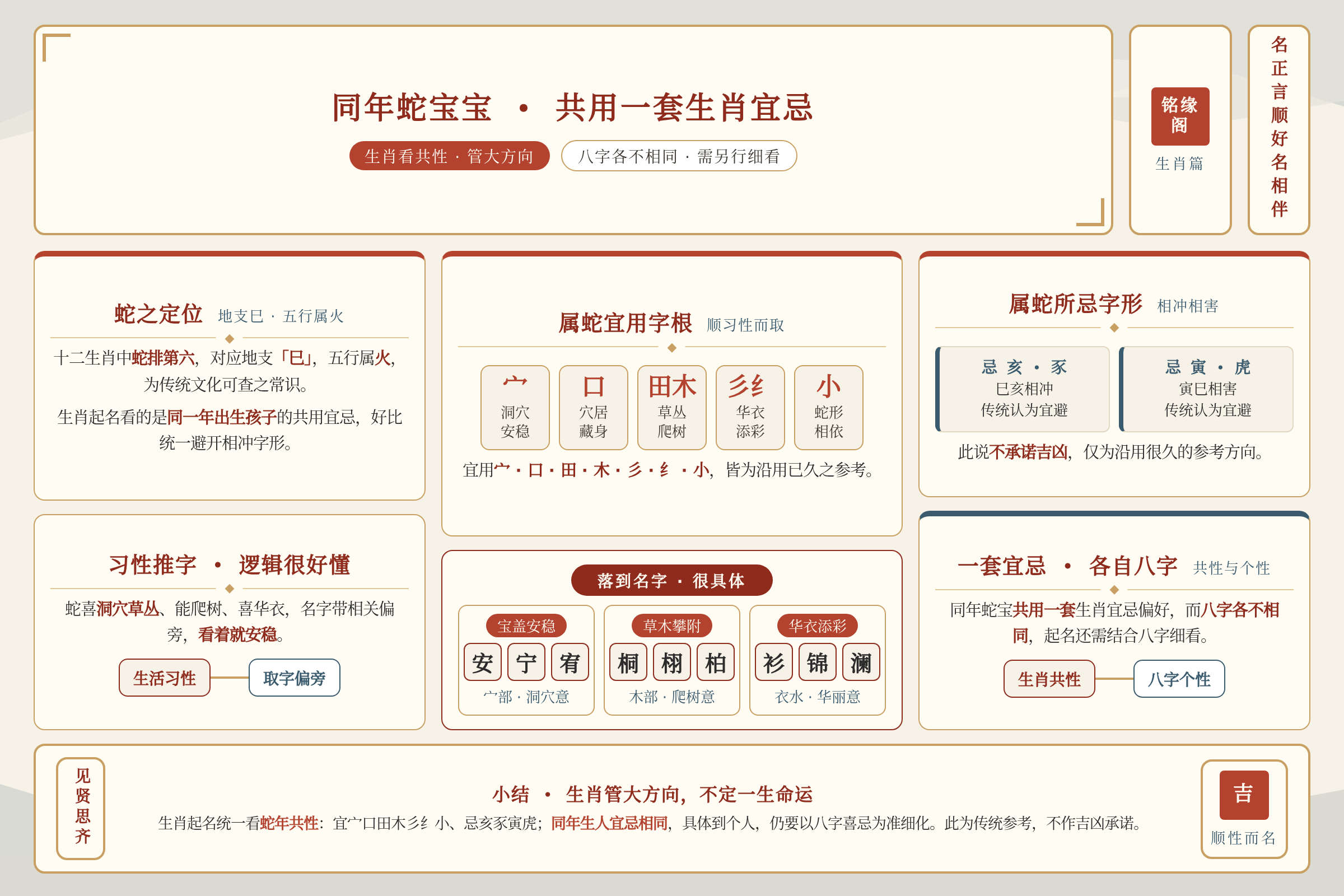Click the 八字各不相同 · 需另行细看 pill
Image resolution: width=1344 pixels, height=896 pixels.
(679, 156)
